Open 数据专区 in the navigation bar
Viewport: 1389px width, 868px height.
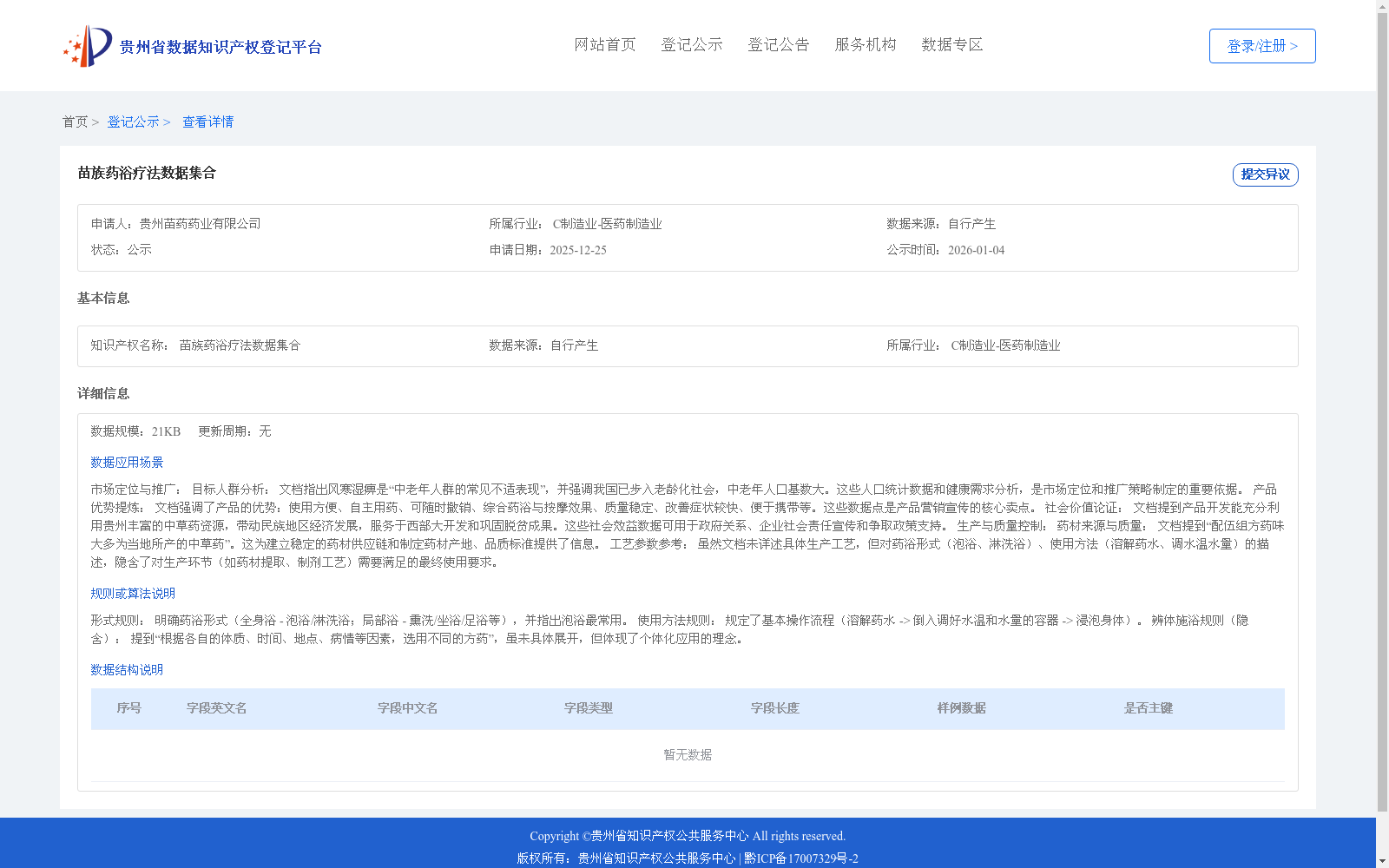coord(952,44)
